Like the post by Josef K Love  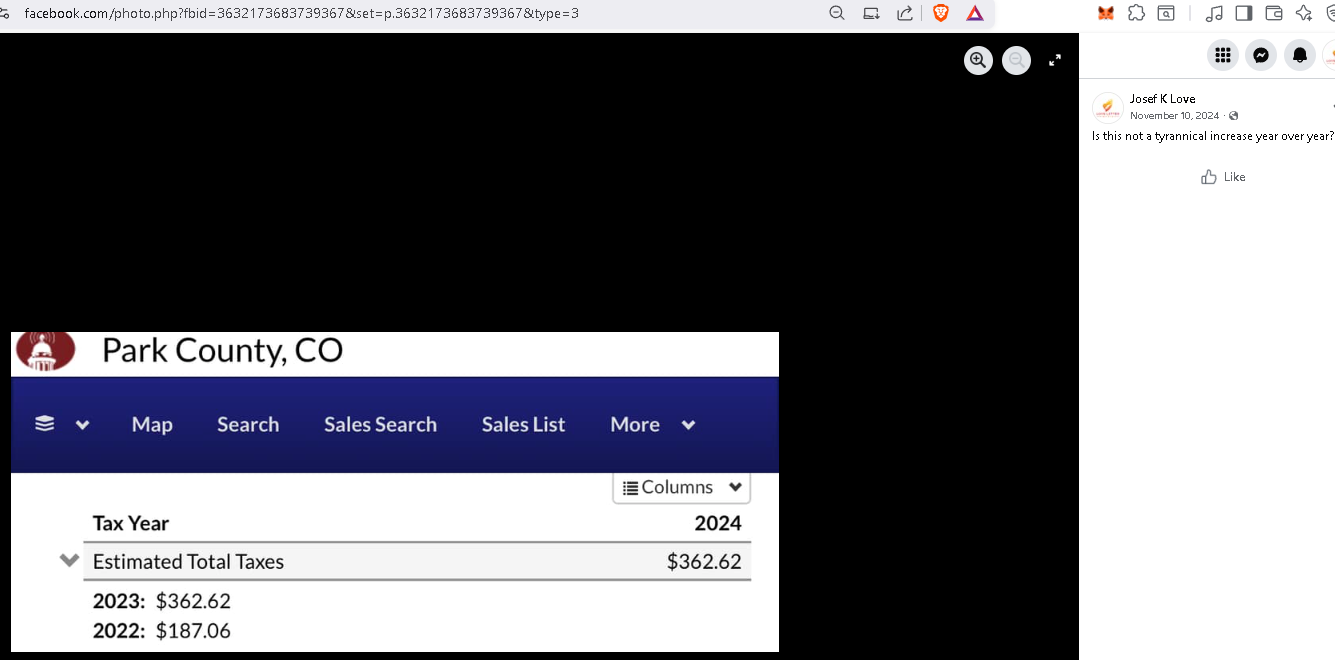point(1223,177)
